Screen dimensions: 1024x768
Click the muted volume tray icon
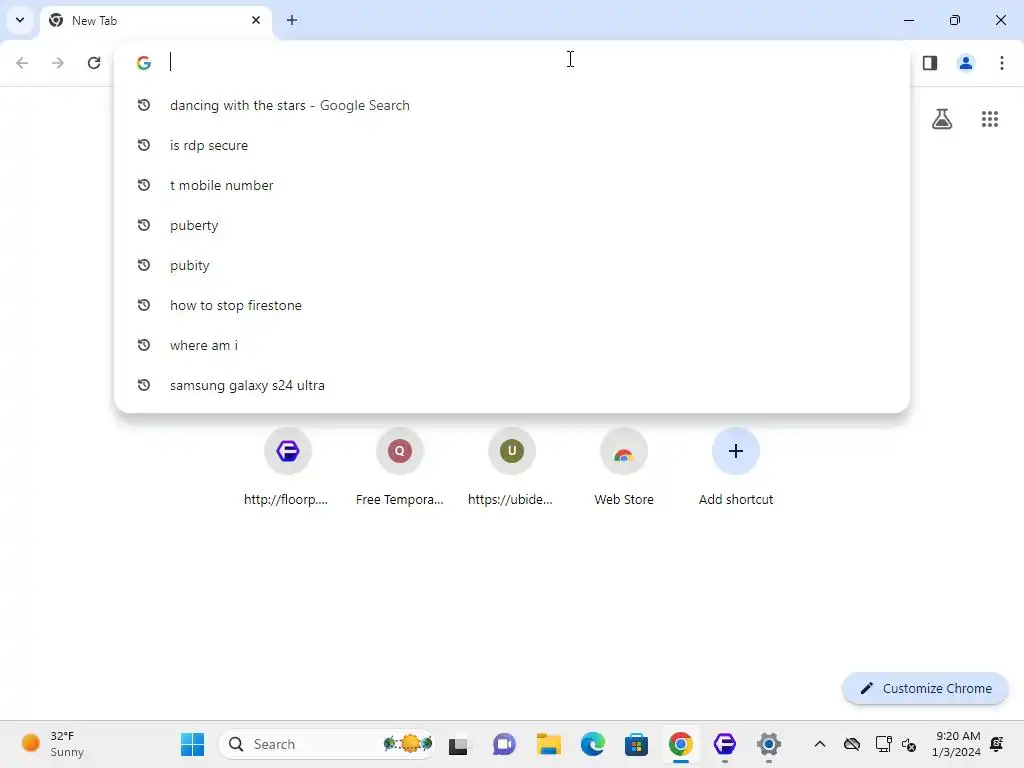point(909,744)
